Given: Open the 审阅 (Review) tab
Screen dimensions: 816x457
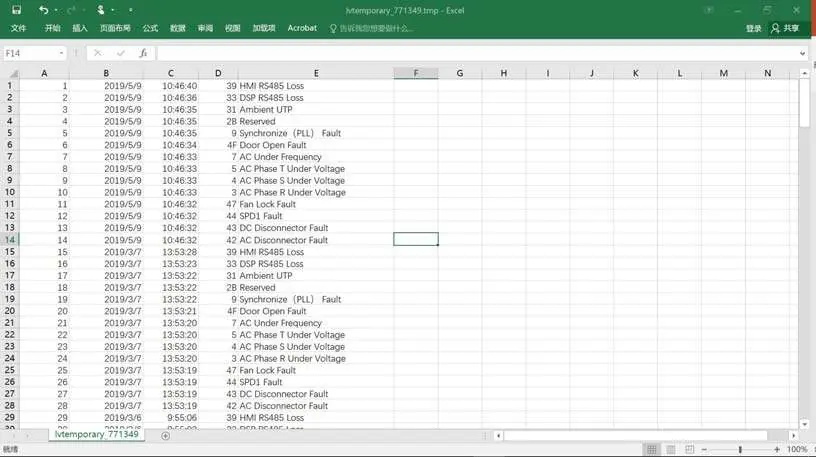Looking at the screenshot, I should (x=205, y=28).
